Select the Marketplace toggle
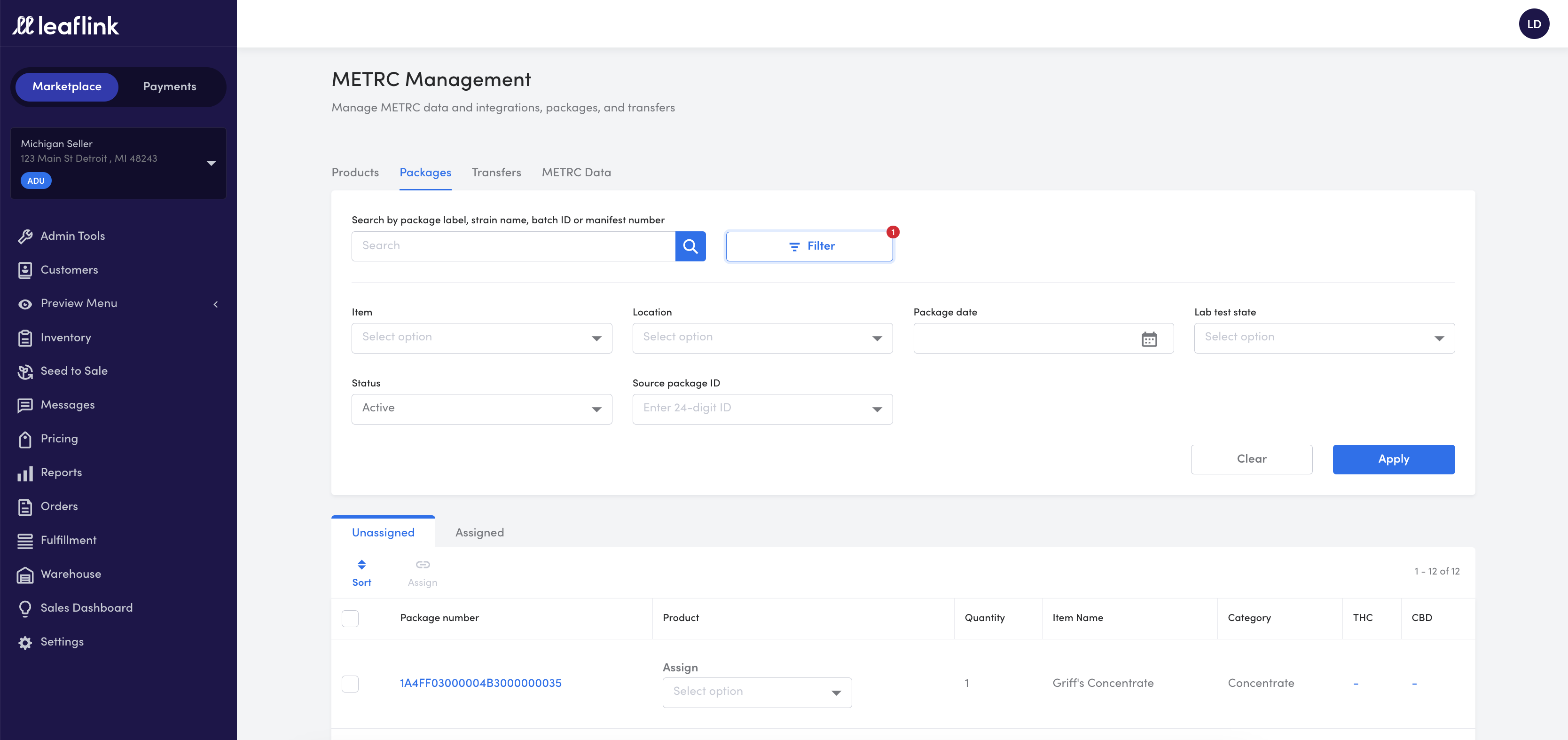The width and height of the screenshot is (1568, 740). pos(67,87)
